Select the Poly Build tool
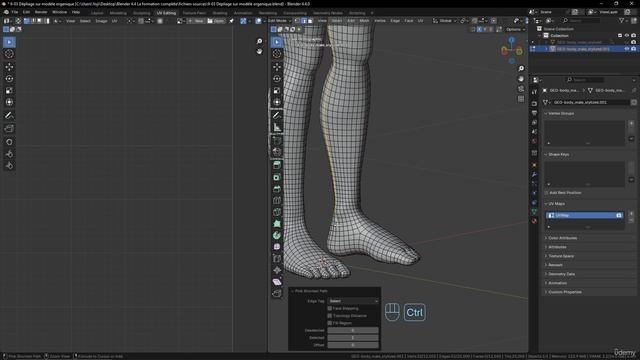The image size is (640, 360). click(277, 224)
